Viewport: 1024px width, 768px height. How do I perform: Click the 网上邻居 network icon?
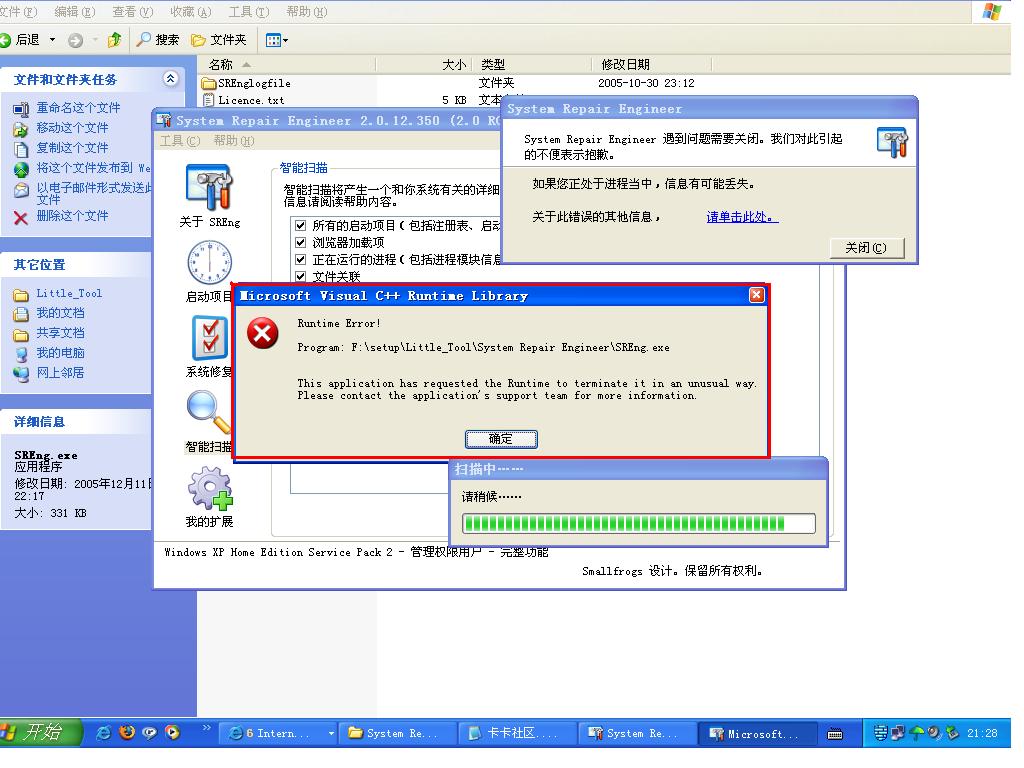(x=21, y=374)
